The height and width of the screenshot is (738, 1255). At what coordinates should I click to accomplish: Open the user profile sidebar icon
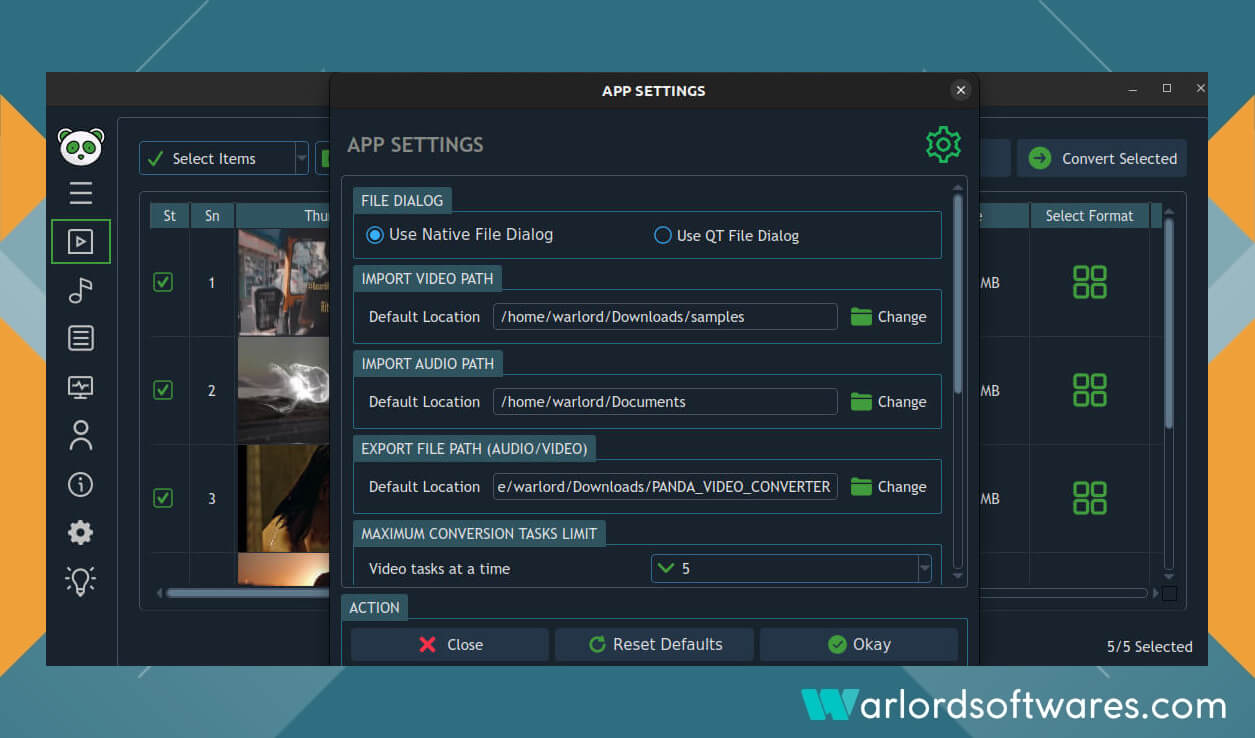pyautogui.click(x=81, y=435)
